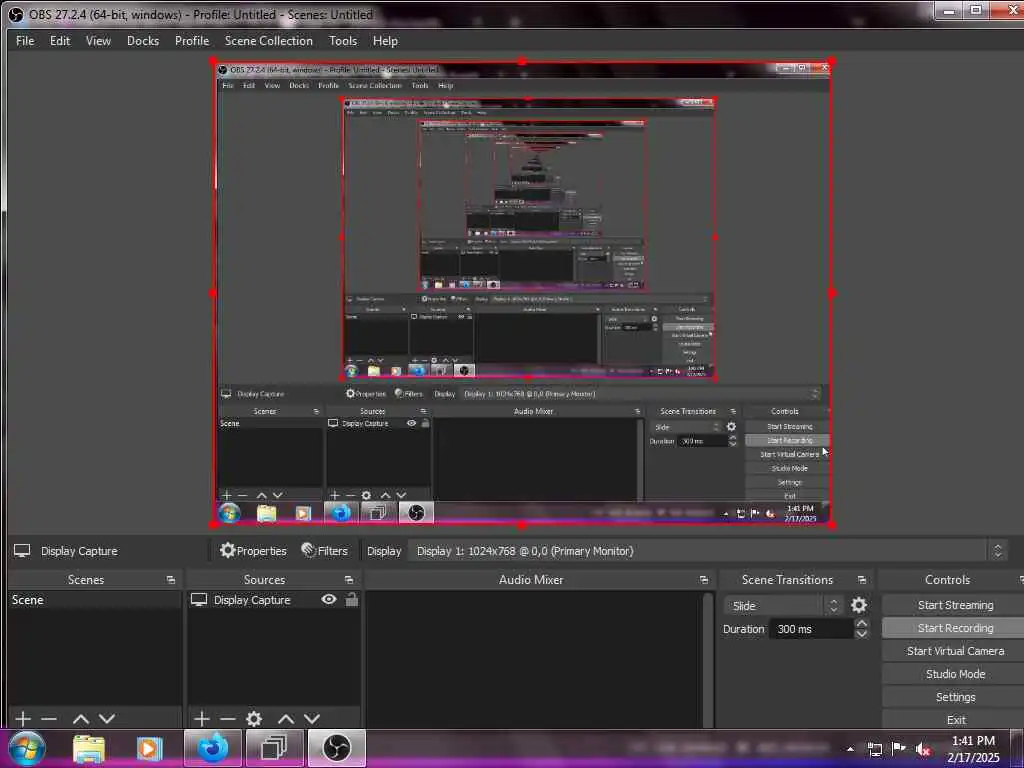Open the clock showing 1:41 PM
This screenshot has height=768, width=1024.
click(x=973, y=749)
